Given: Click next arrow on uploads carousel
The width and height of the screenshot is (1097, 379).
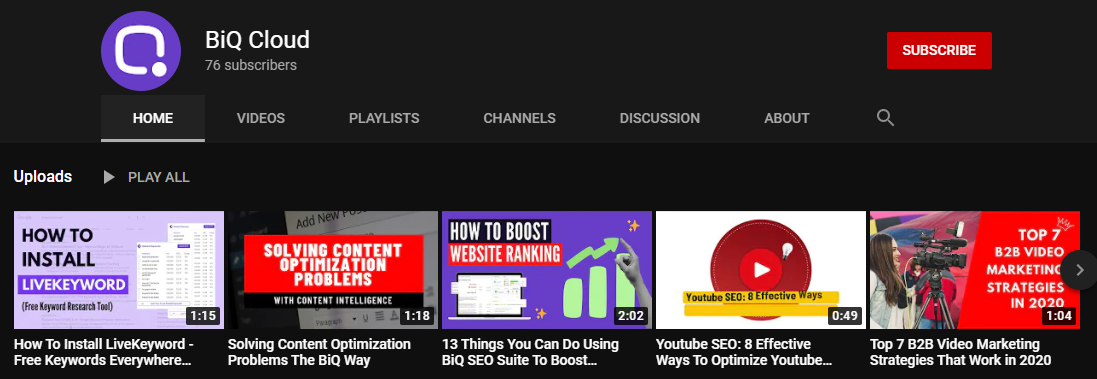Looking at the screenshot, I should 1079,270.
